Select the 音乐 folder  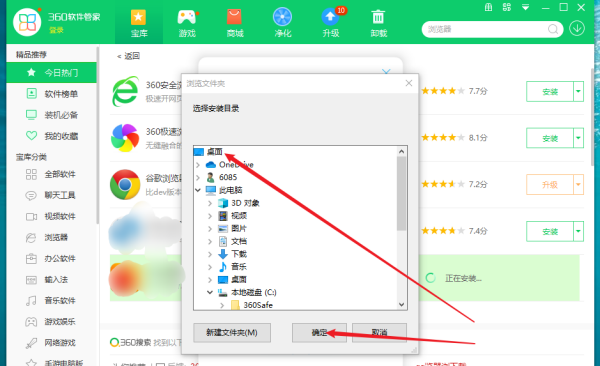point(239,267)
